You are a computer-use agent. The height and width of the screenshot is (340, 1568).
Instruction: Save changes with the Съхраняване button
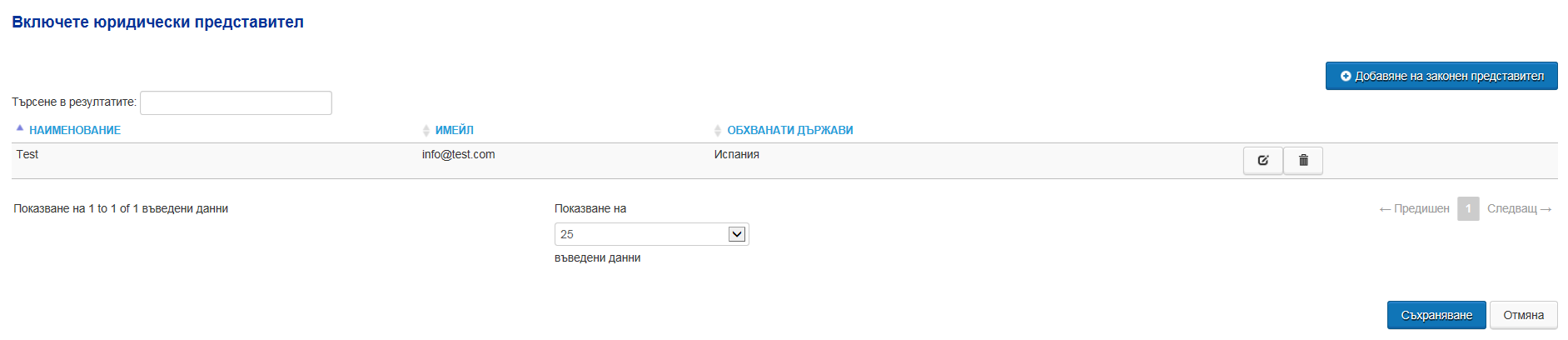click(x=1436, y=315)
